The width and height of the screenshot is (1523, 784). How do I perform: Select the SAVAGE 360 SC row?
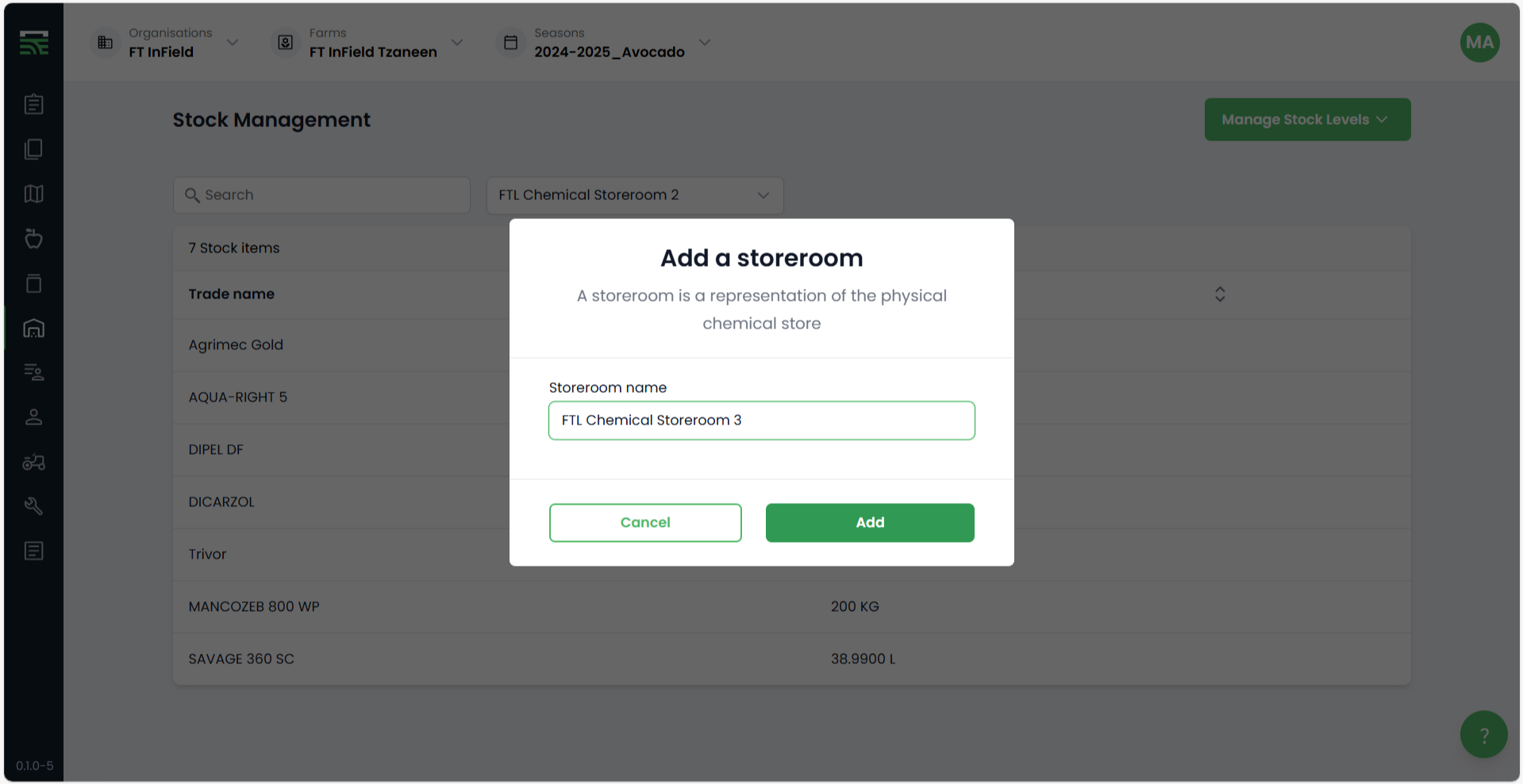click(x=791, y=659)
